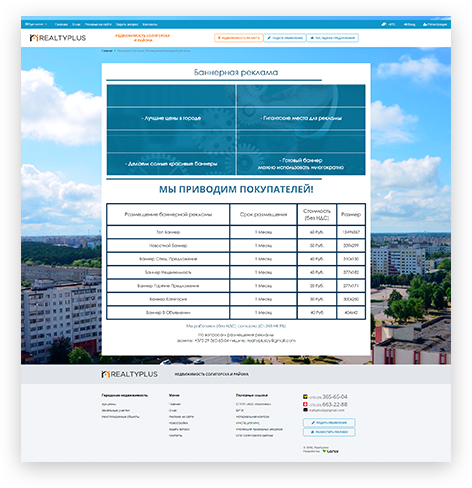Click the contact phone and email line

coord(236,341)
